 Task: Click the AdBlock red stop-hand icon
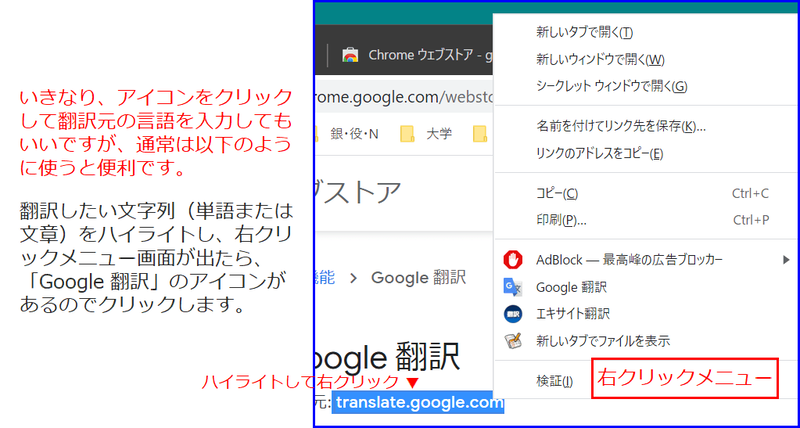click(512, 260)
